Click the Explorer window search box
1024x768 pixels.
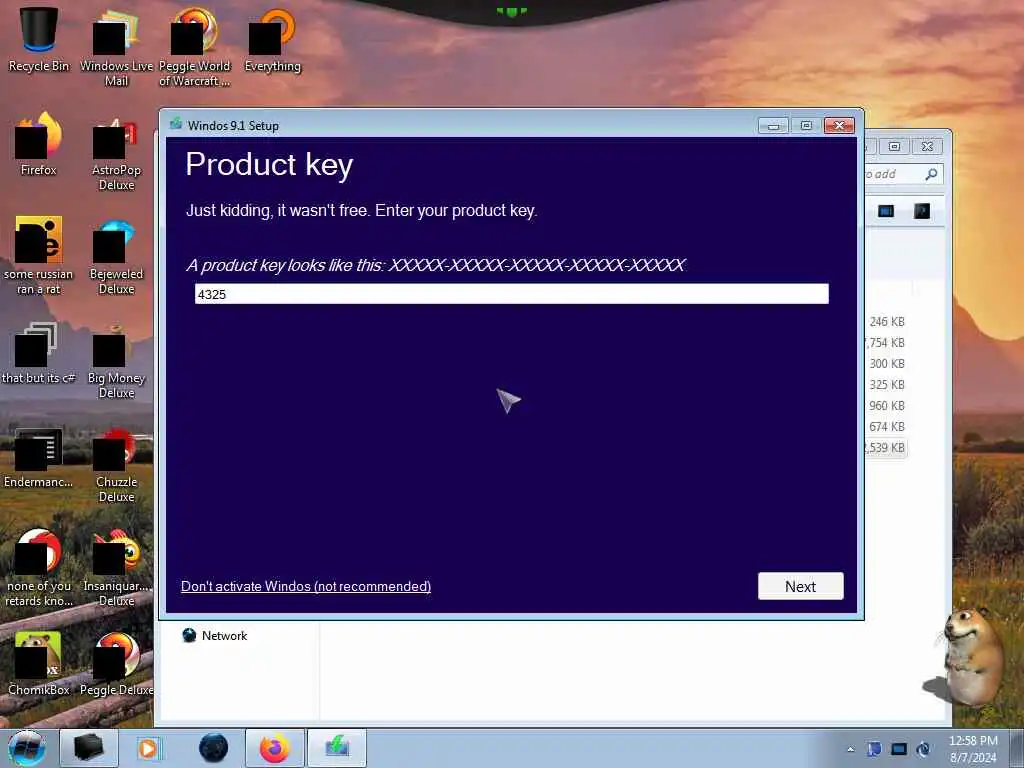tap(904, 174)
